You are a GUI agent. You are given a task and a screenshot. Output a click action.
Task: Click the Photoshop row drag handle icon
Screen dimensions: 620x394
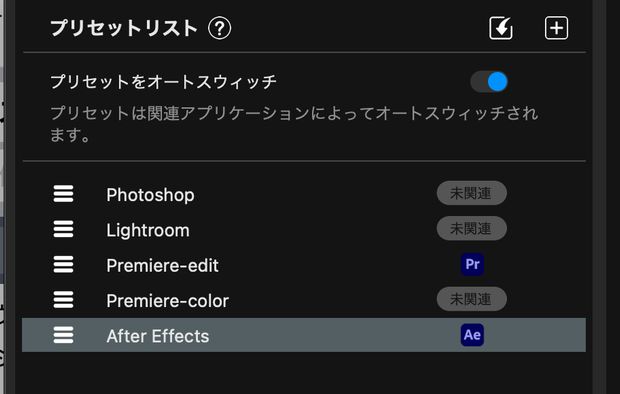coord(63,194)
